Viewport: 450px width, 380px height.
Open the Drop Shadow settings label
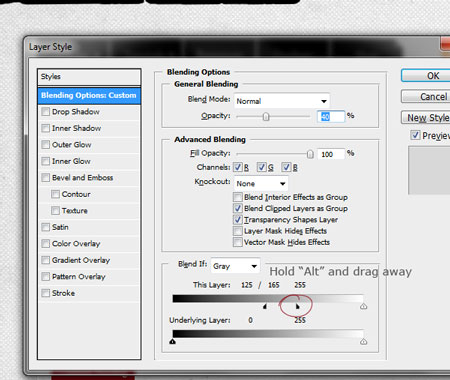pyautogui.click(x=76, y=112)
